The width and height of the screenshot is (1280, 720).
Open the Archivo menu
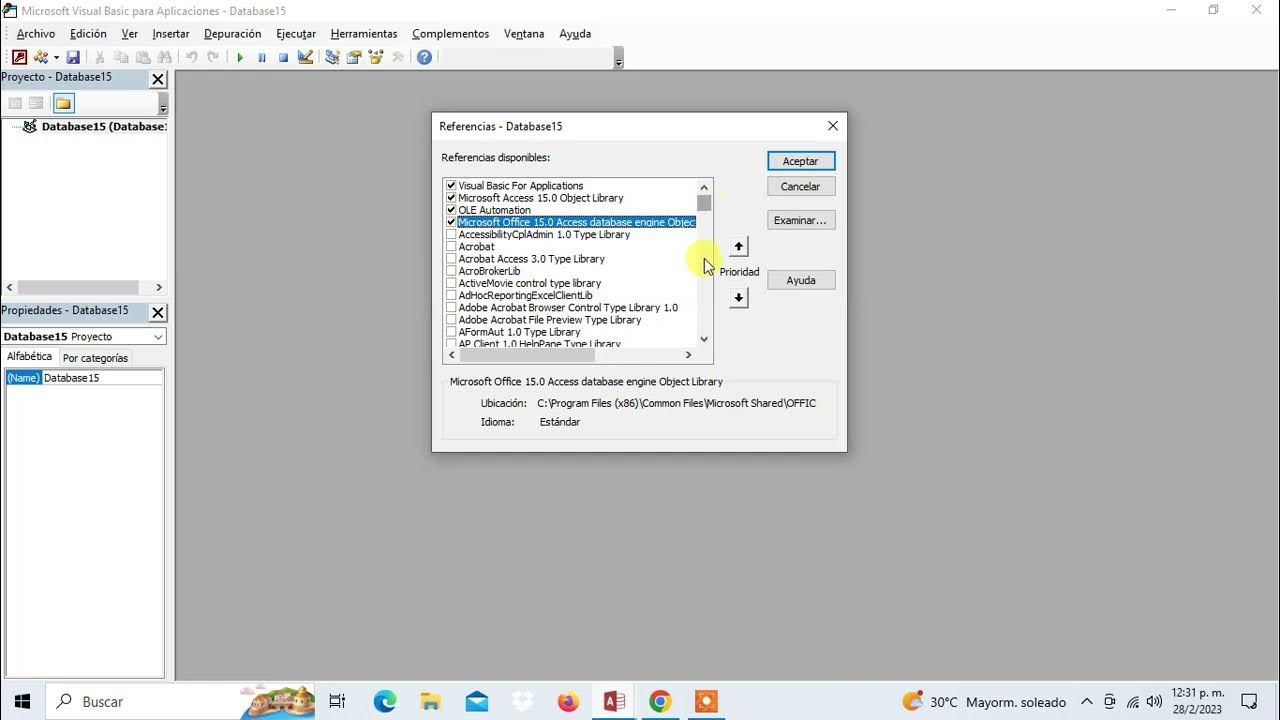pos(36,34)
